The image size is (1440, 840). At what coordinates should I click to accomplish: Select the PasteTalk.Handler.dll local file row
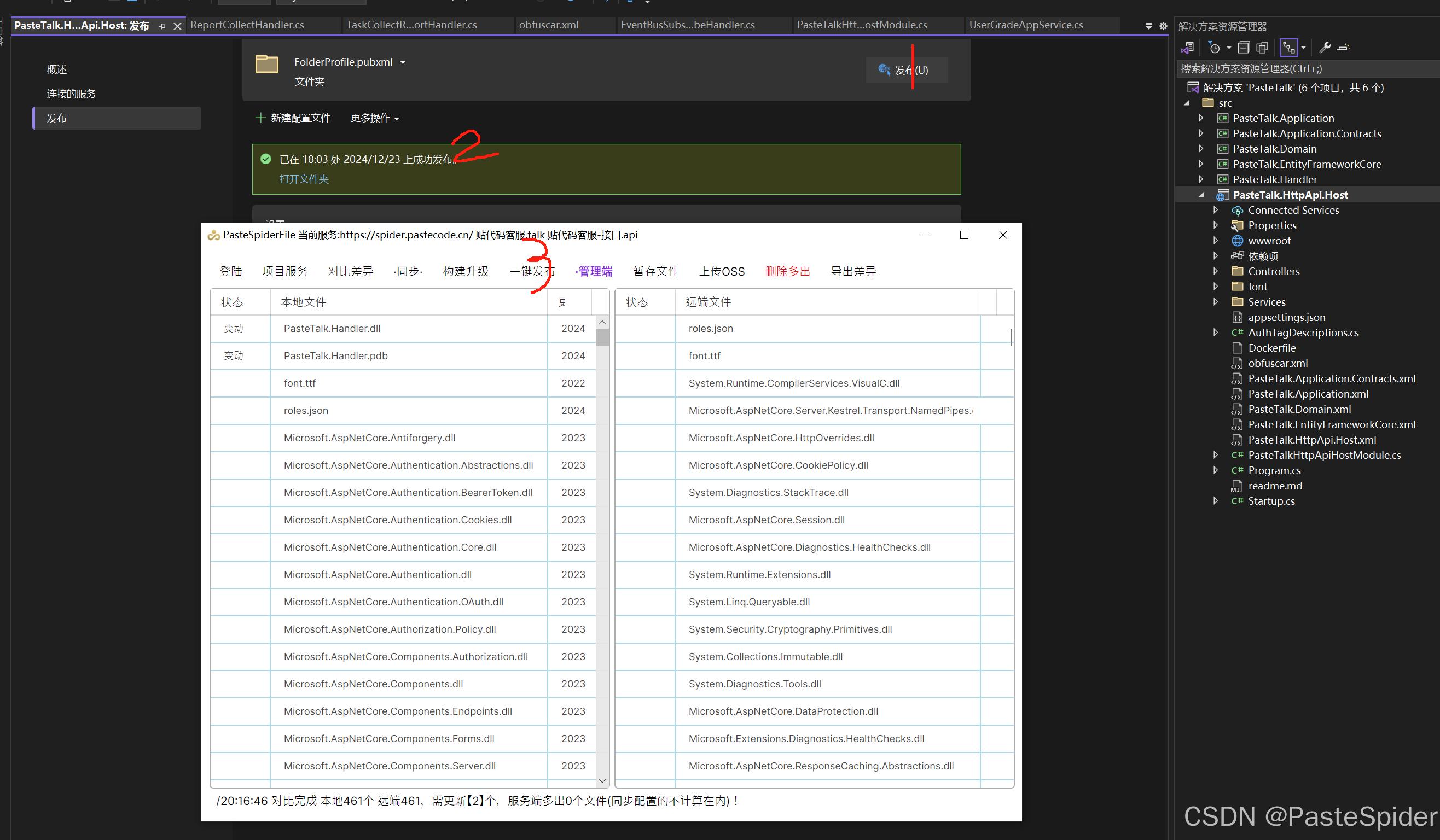[403, 328]
